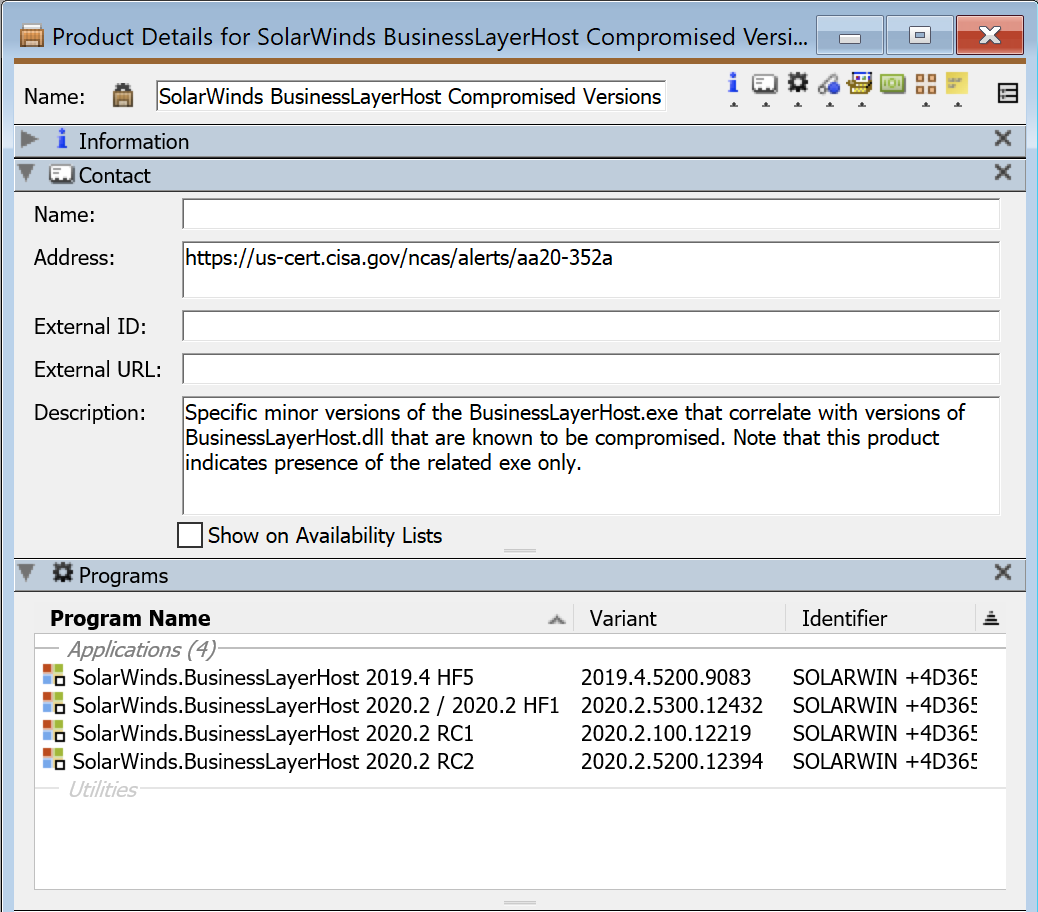1038x912 pixels.
Task: Click the Contact card toolbar icon
Action: pyautogui.click(x=765, y=84)
